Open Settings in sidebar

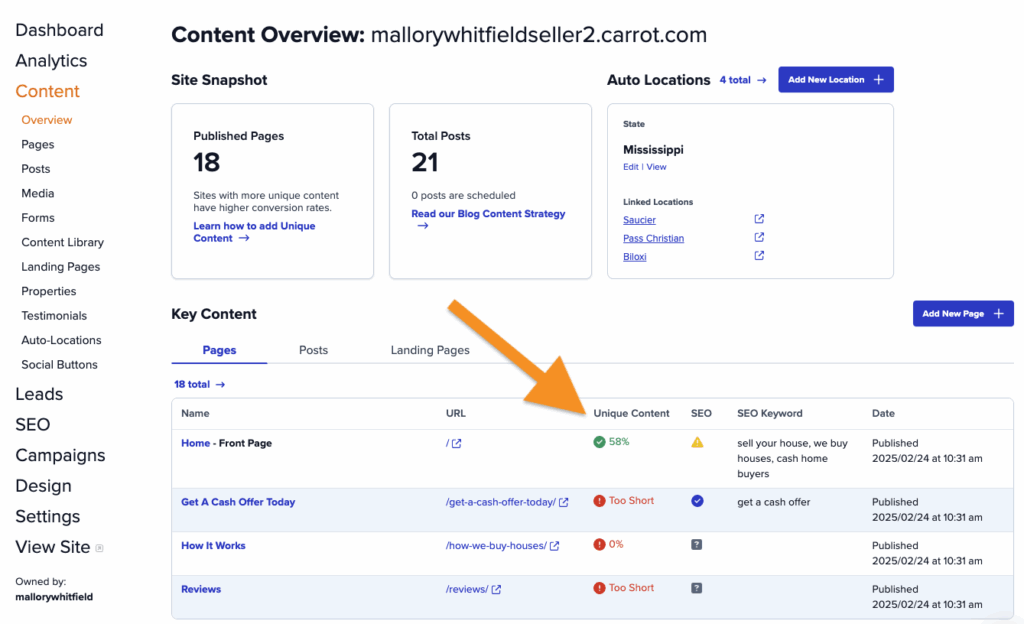coord(48,517)
